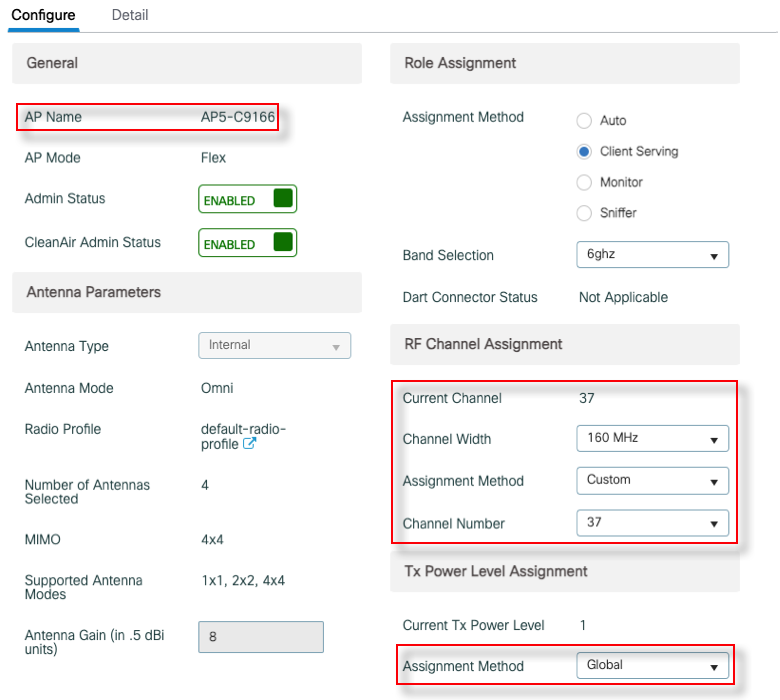Expand the Channel Number 37 dropdown

click(x=652, y=523)
